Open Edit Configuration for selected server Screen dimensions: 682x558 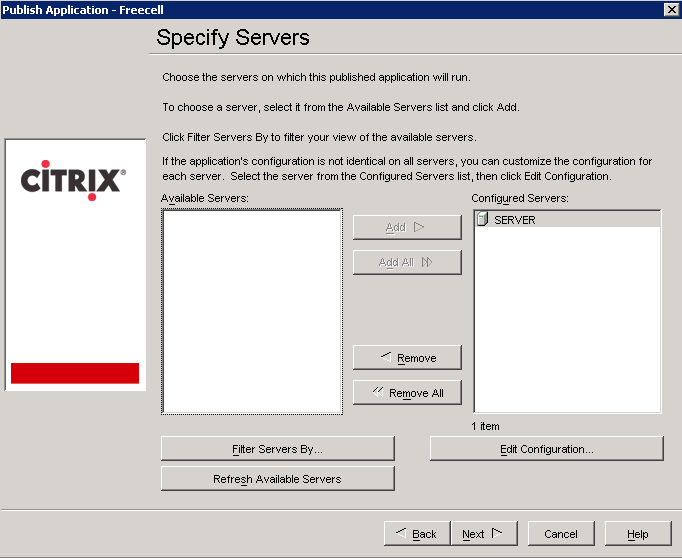click(x=547, y=448)
